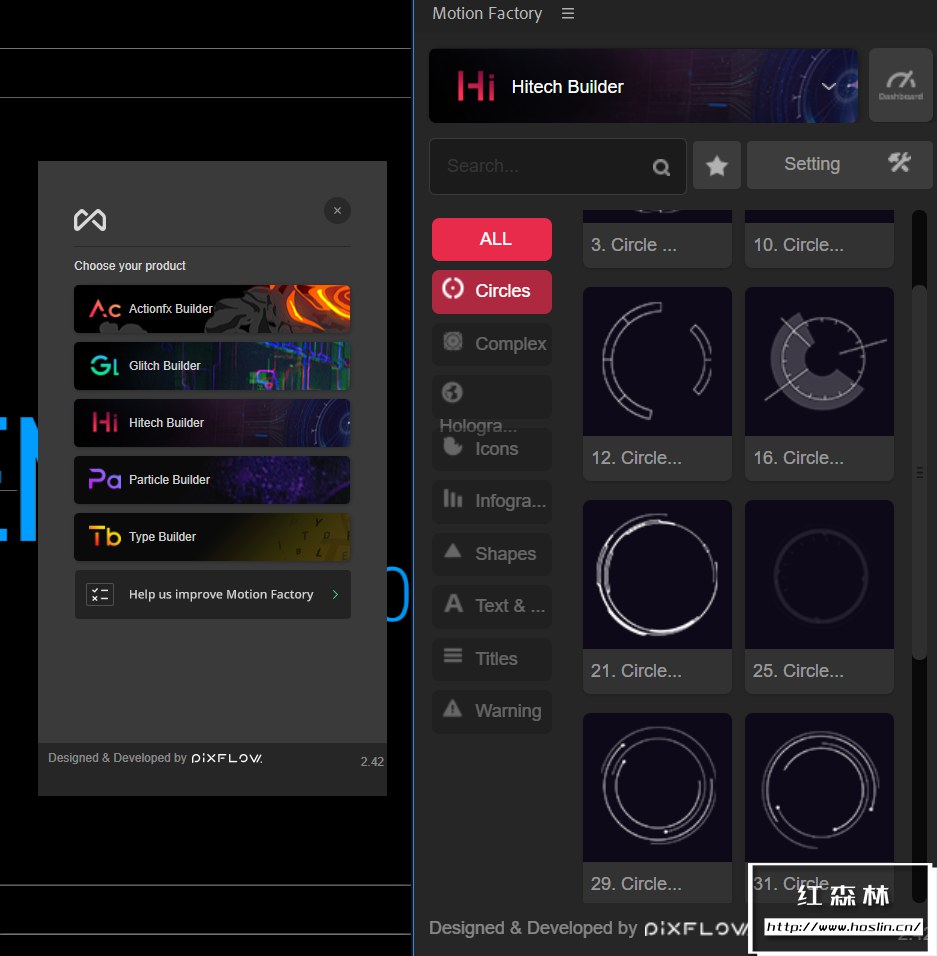Select the 21. Circle preset thumbnail
Image resolution: width=937 pixels, height=956 pixels.
point(657,574)
